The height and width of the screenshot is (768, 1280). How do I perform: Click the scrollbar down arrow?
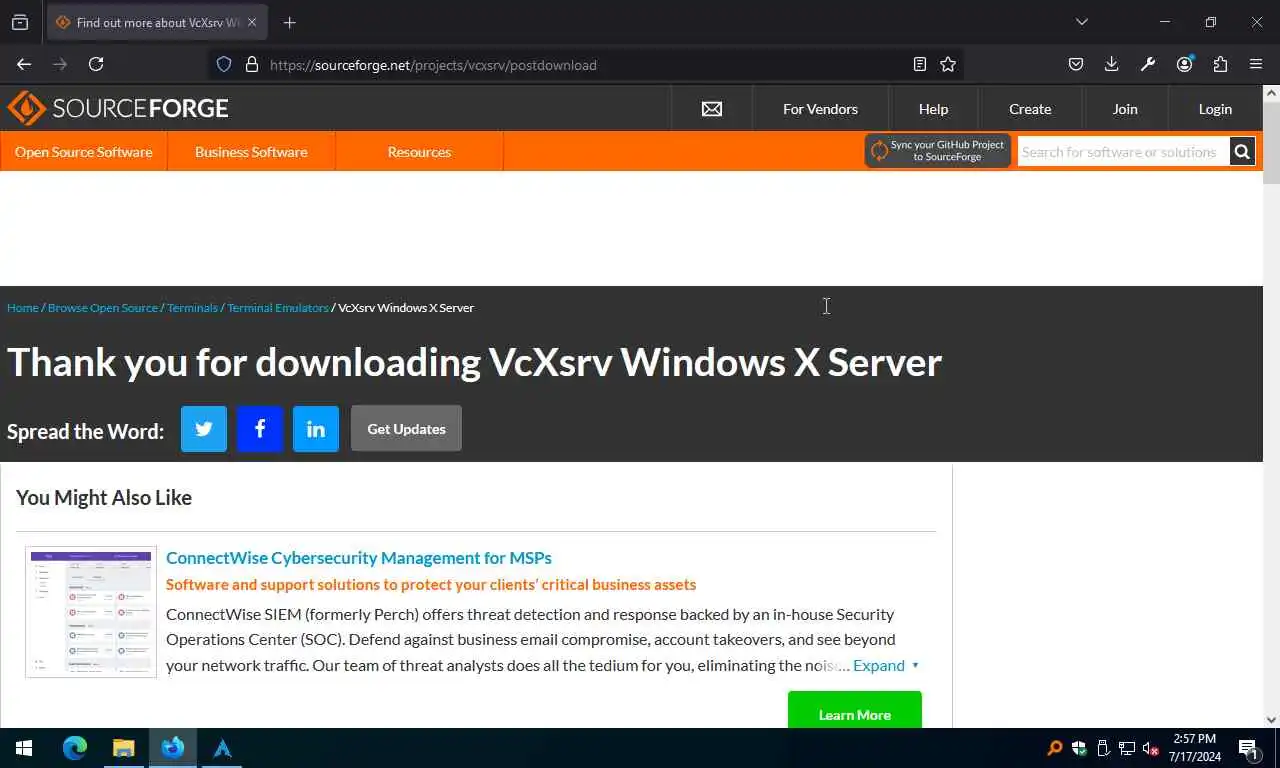(x=1271, y=719)
